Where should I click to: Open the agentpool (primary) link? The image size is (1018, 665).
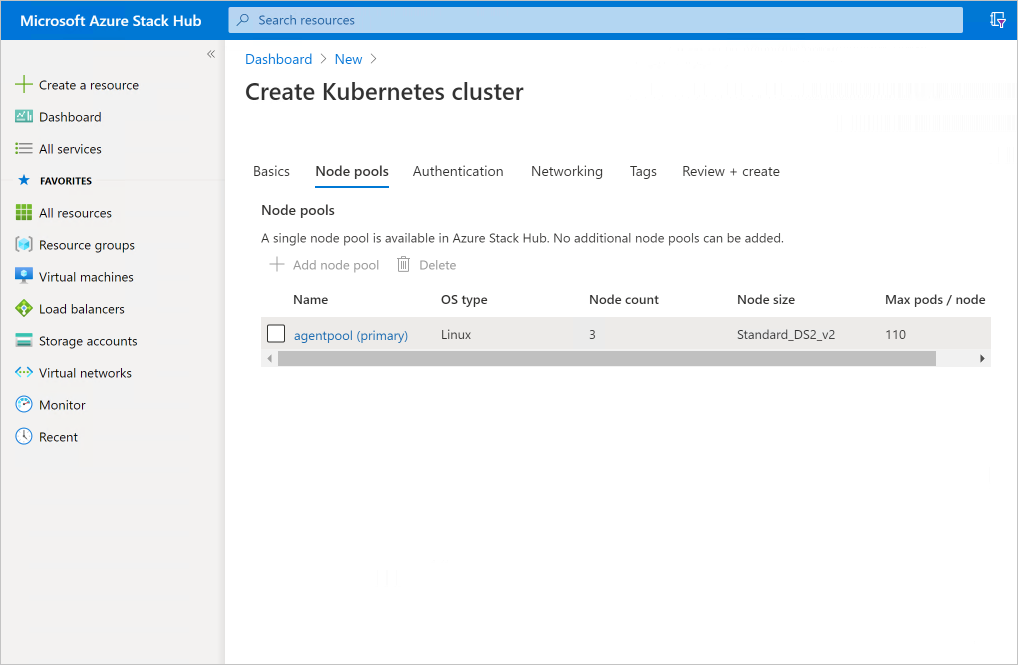pyautogui.click(x=351, y=336)
